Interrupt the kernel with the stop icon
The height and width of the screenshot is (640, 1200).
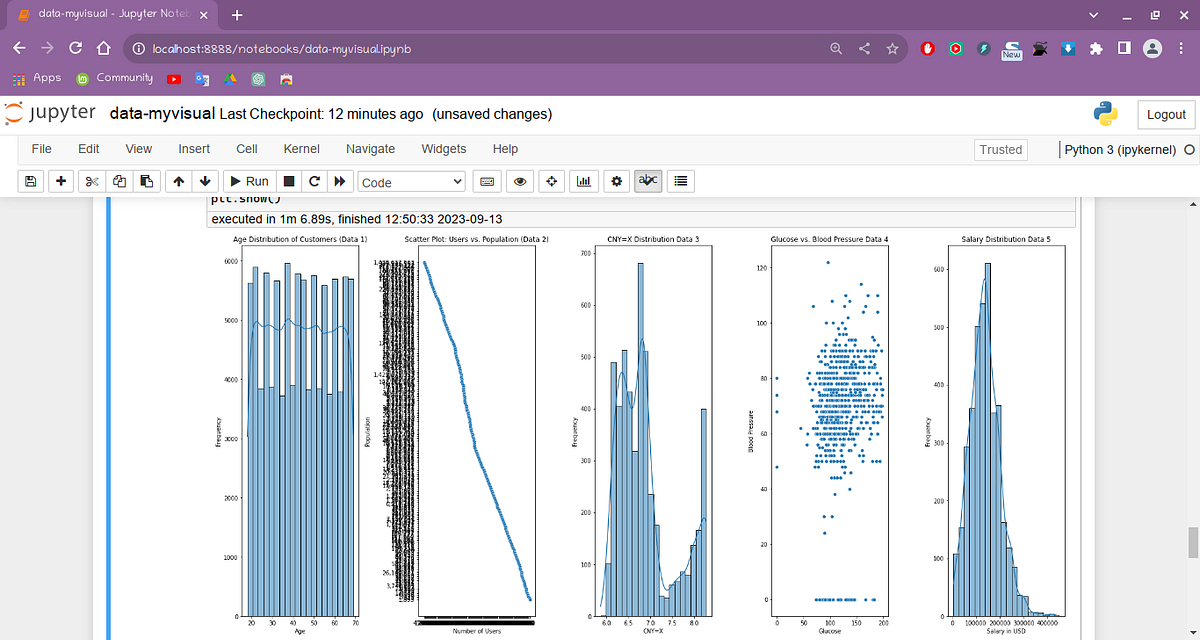point(289,181)
